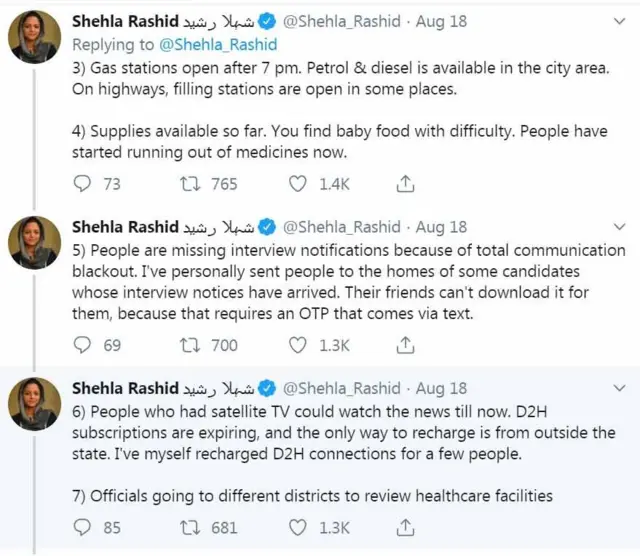Screen dimensions: 640x556
Task: Reply to the interview notifications tweet
Action: (84, 345)
